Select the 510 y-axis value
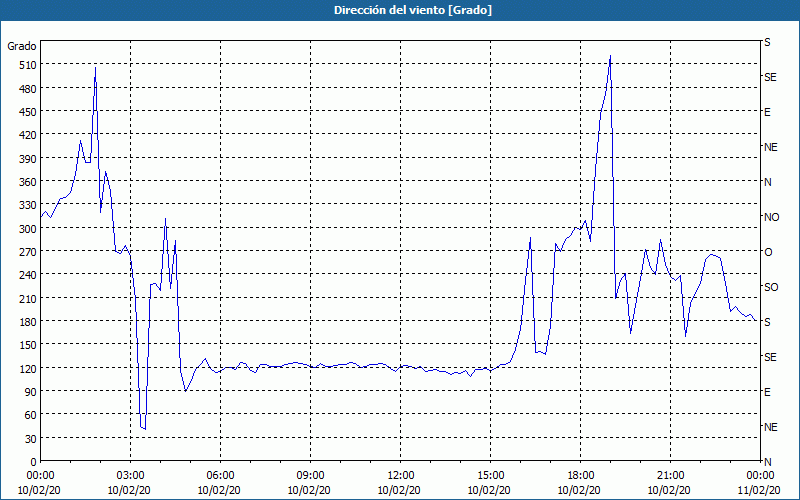This screenshot has height=500, width=800. (x=28, y=65)
